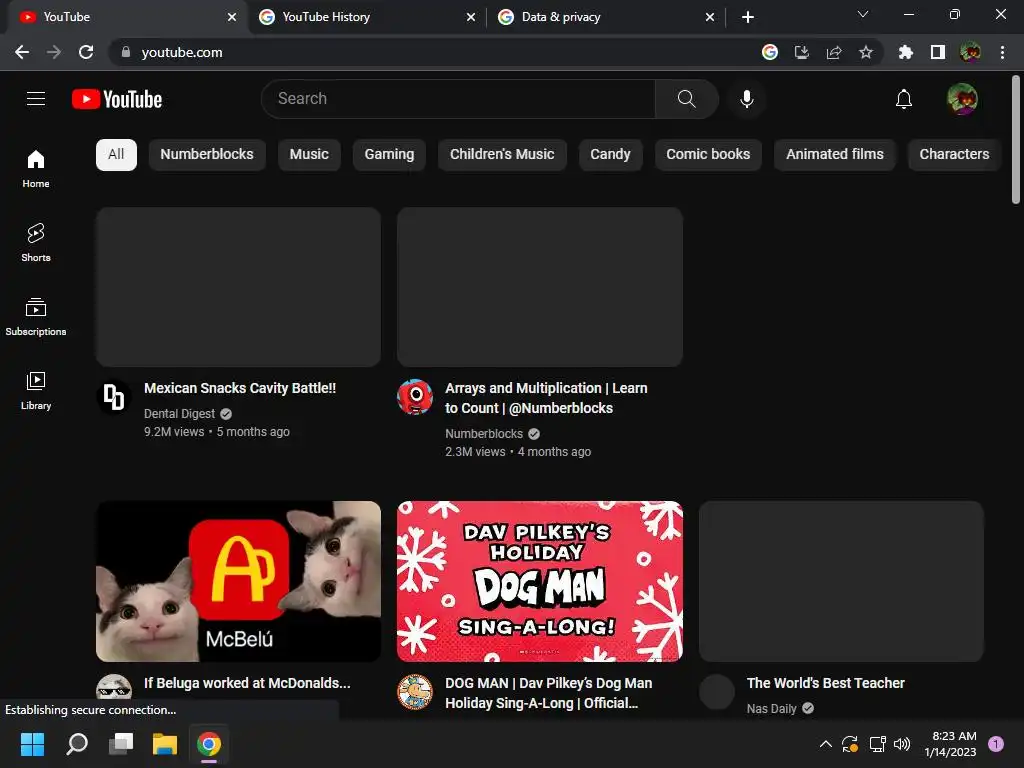Open Dental Digest channel name link
1024x768 pixels.
(180, 413)
